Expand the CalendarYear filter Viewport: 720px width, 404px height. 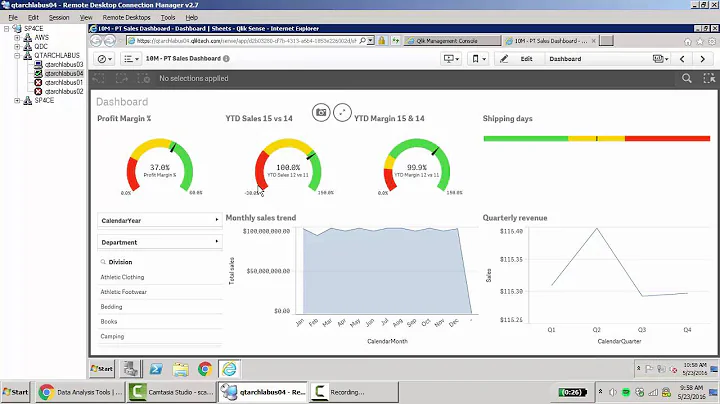160,220
